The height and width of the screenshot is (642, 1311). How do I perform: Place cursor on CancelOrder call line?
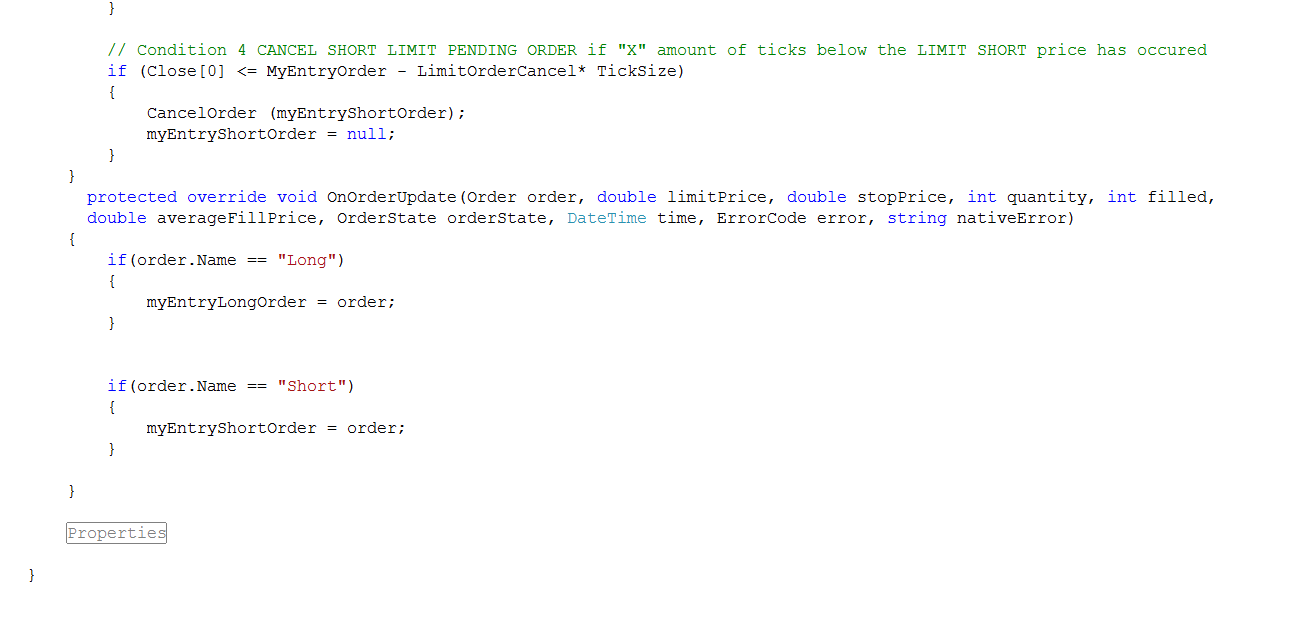tap(306, 113)
